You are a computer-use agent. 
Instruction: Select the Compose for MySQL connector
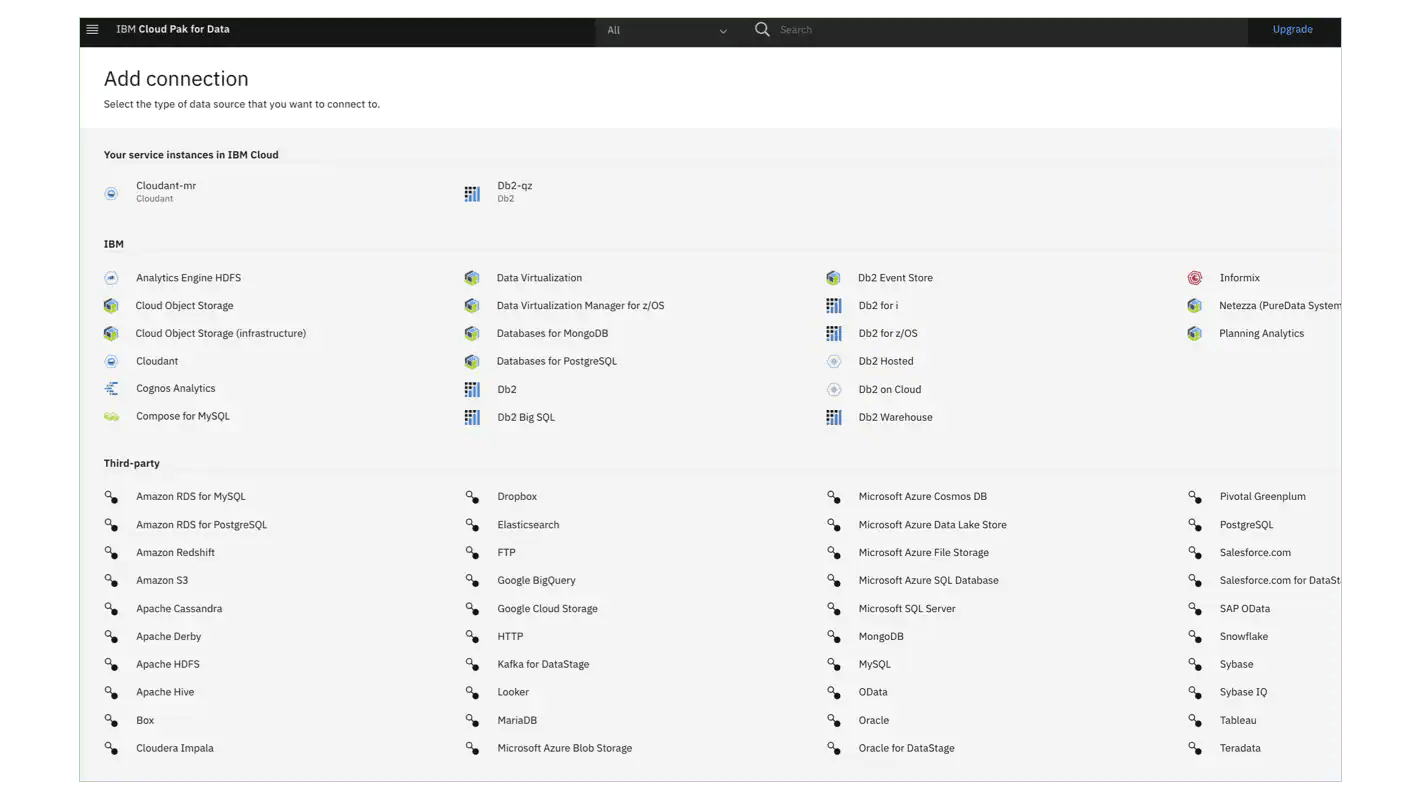coord(184,416)
